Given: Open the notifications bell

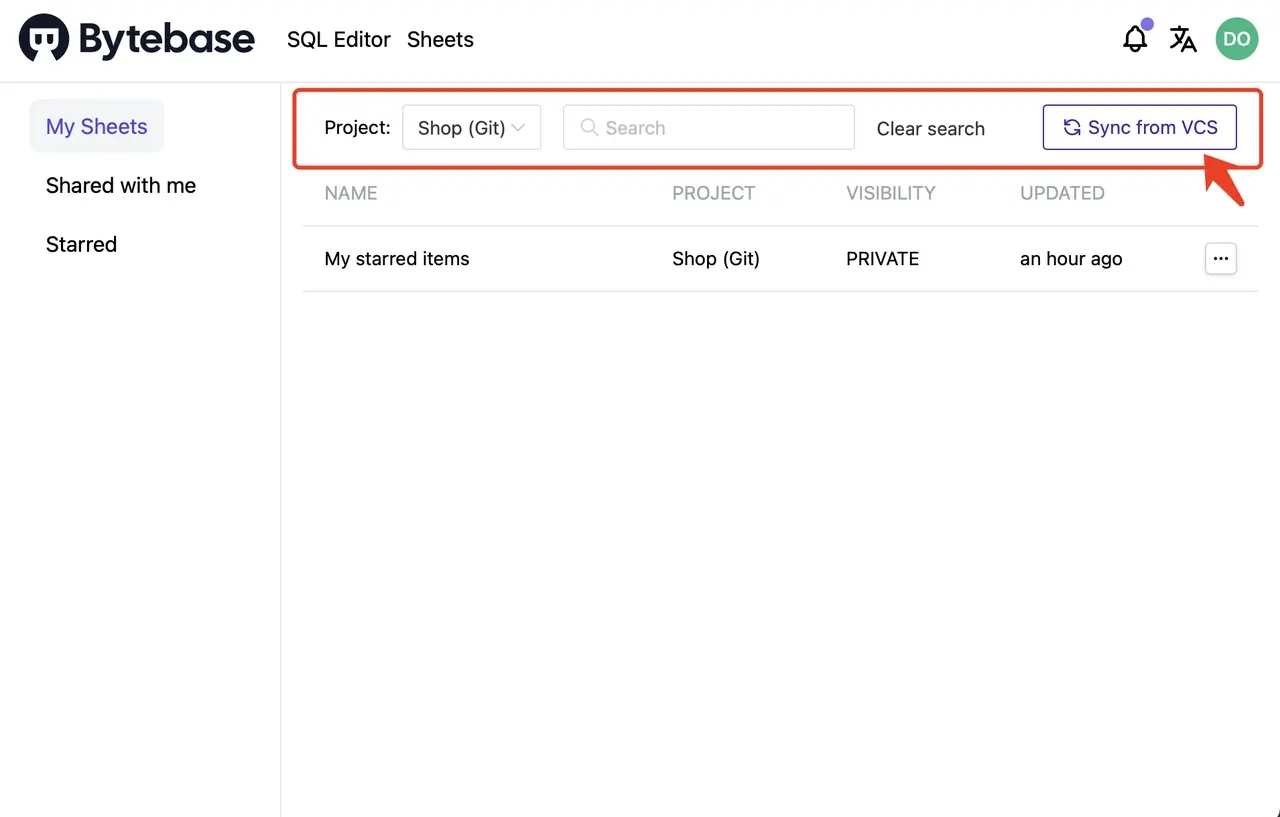Looking at the screenshot, I should tap(1135, 39).
